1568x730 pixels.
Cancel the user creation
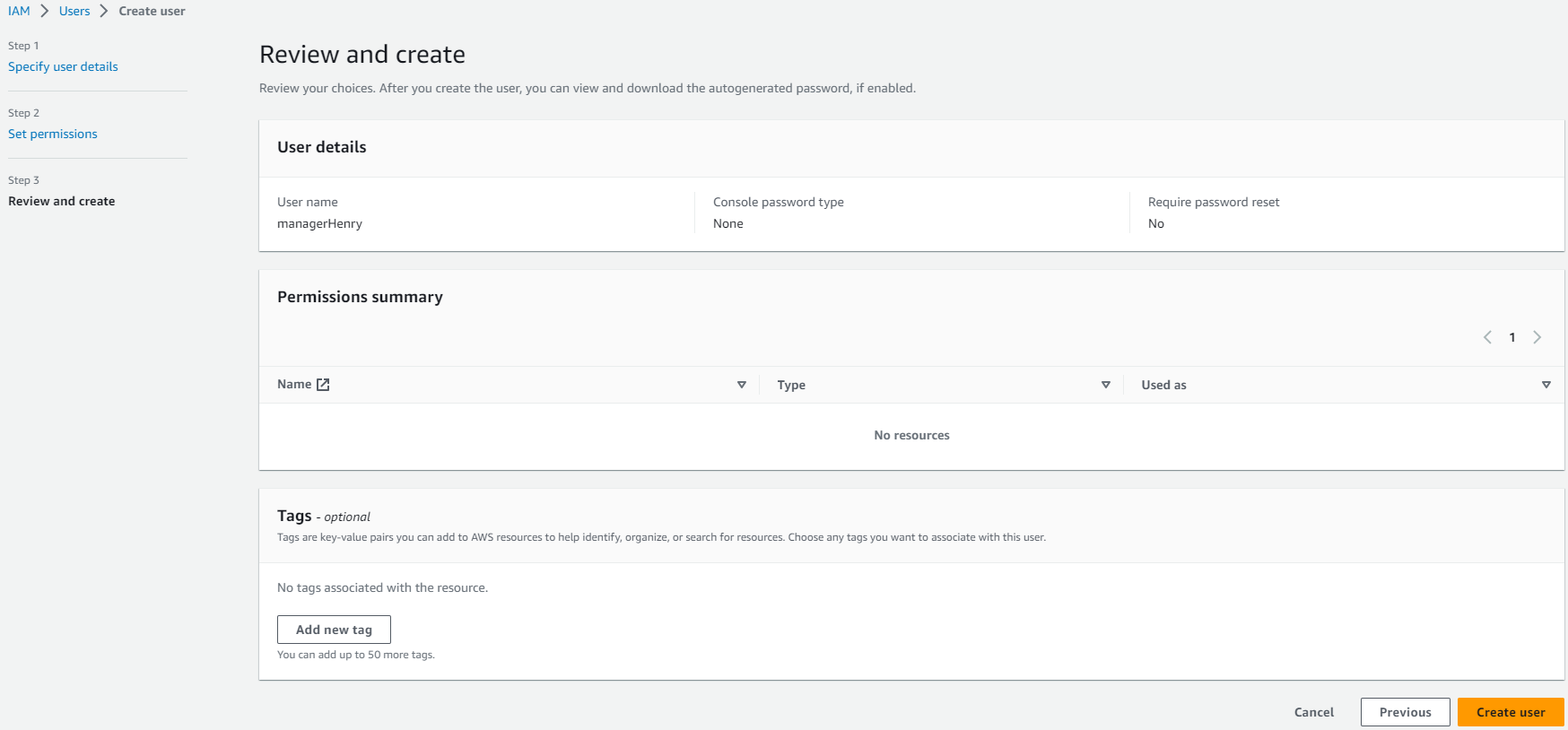pos(1313,712)
